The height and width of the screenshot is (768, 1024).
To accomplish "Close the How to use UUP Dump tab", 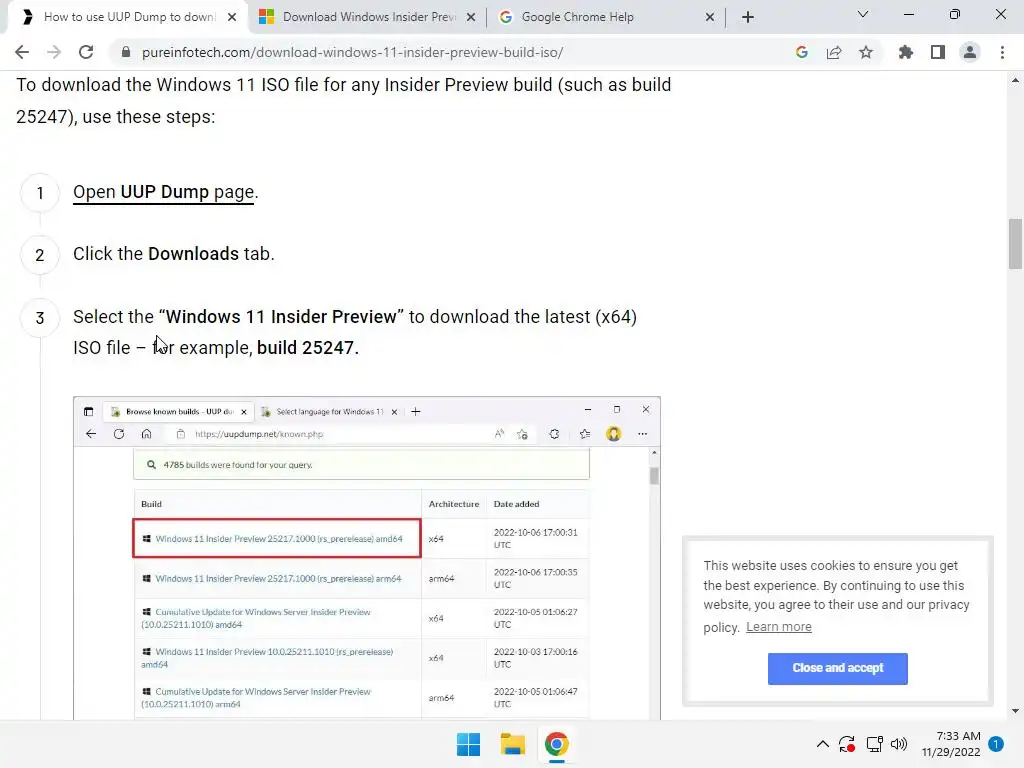I will pyautogui.click(x=232, y=18).
